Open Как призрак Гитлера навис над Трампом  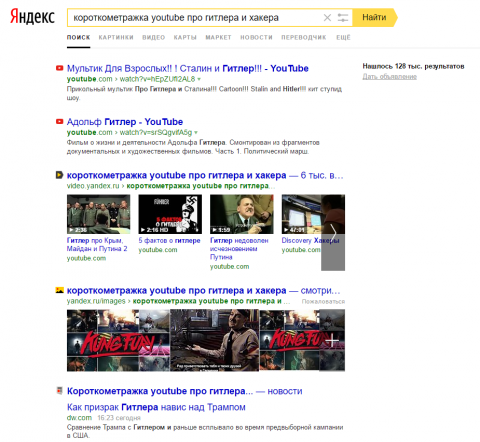156,407
